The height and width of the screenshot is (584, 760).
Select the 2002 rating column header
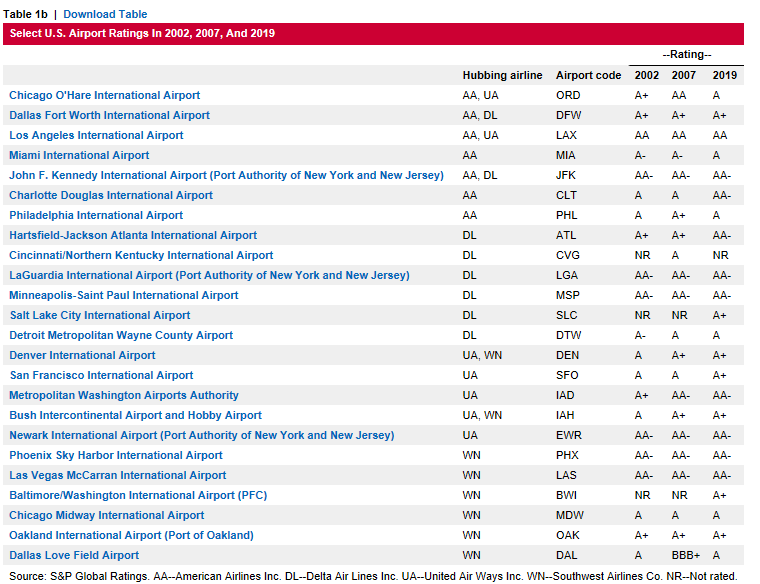(647, 75)
